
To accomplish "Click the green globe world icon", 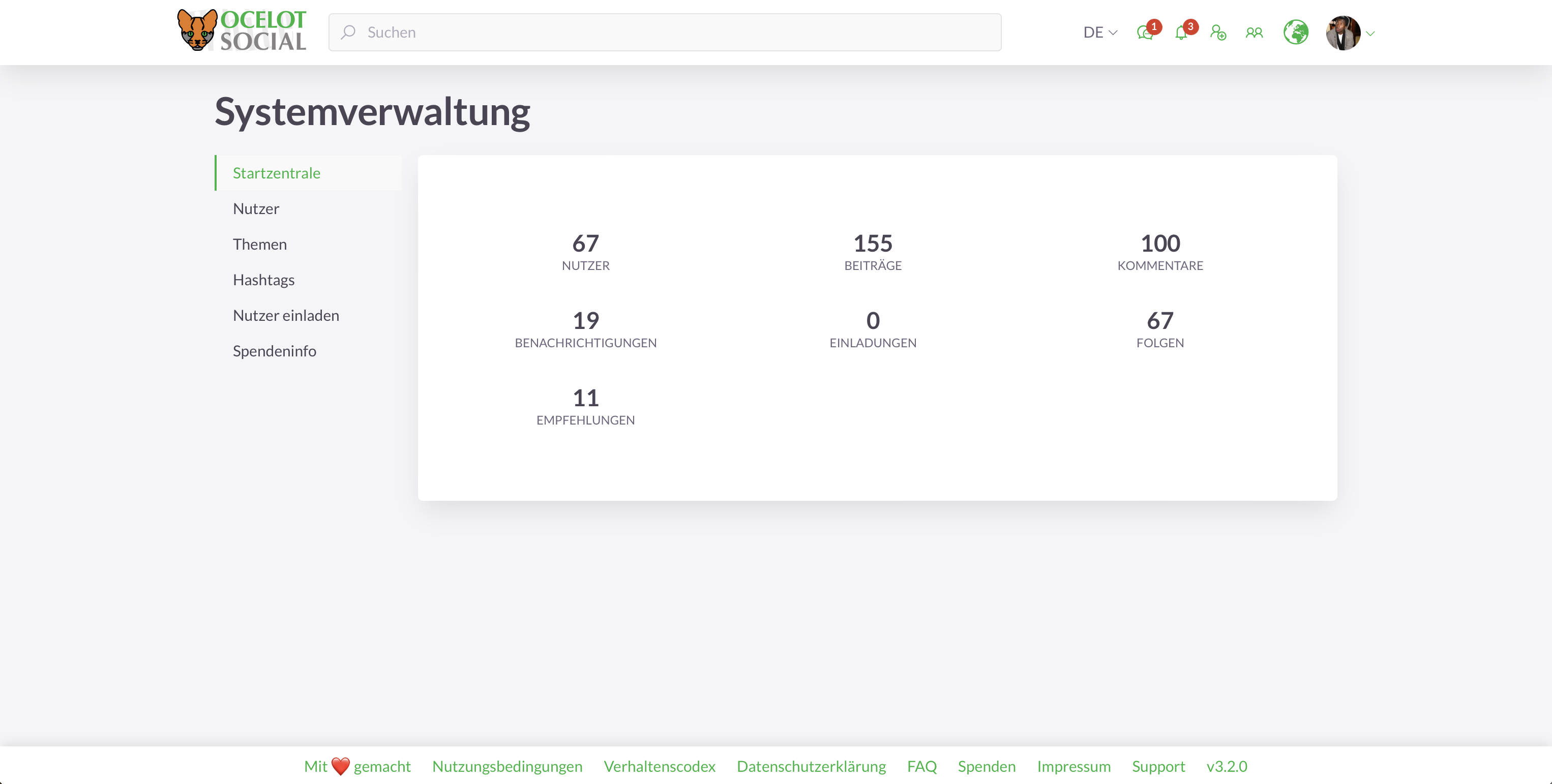I will coord(1296,32).
